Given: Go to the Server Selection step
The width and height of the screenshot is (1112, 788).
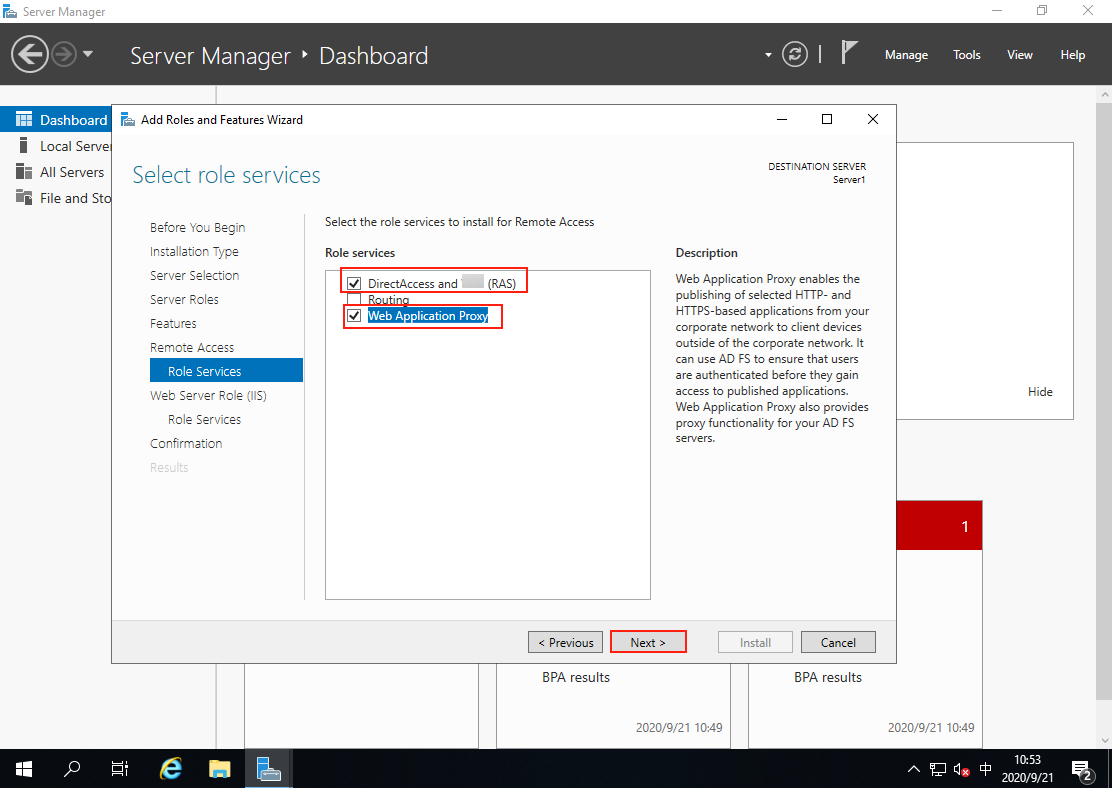Looking at the screenshot, I should pos(194,275).
